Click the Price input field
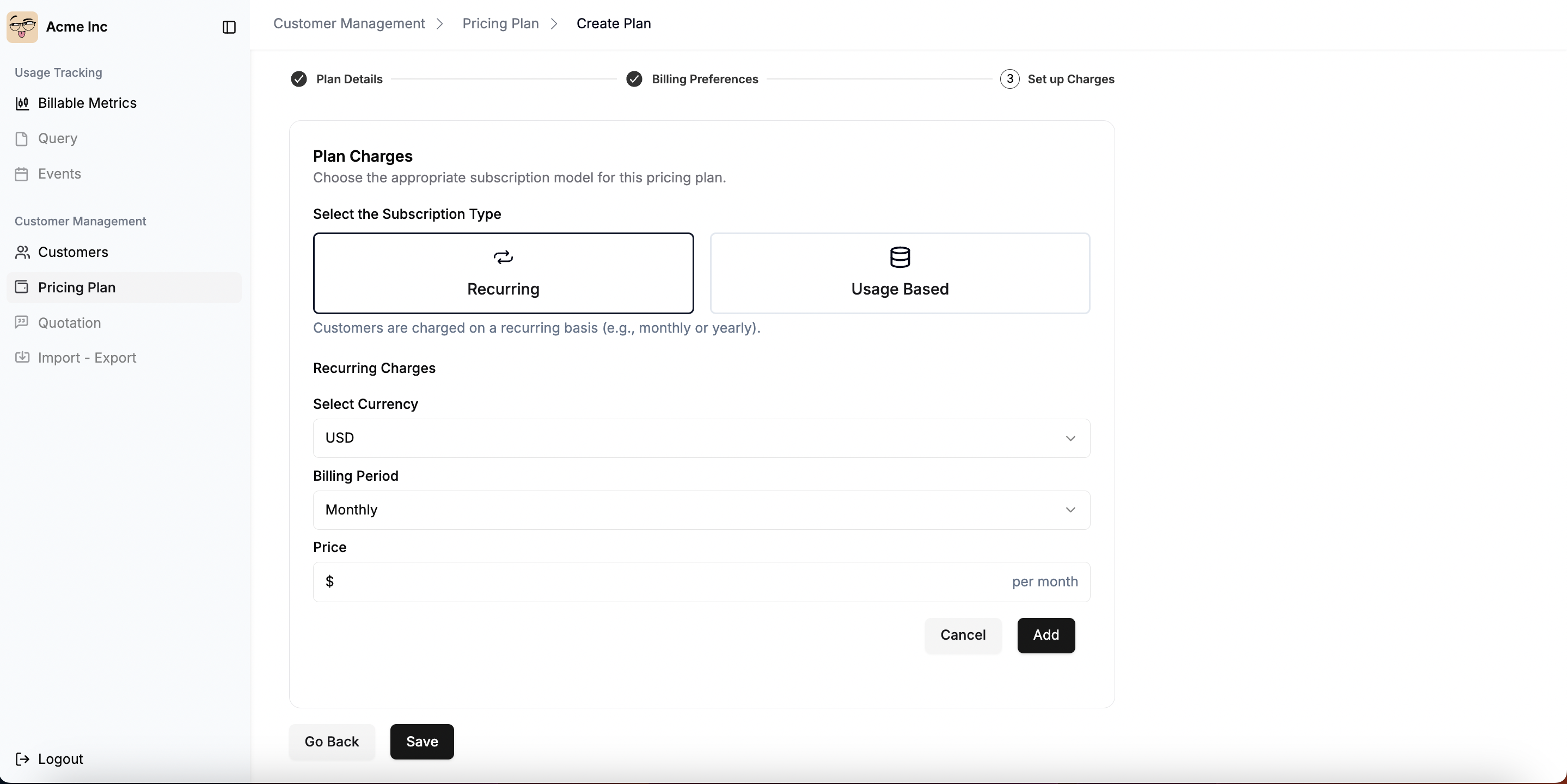This screenshot has height=784, width=1567. click(669, 582)
